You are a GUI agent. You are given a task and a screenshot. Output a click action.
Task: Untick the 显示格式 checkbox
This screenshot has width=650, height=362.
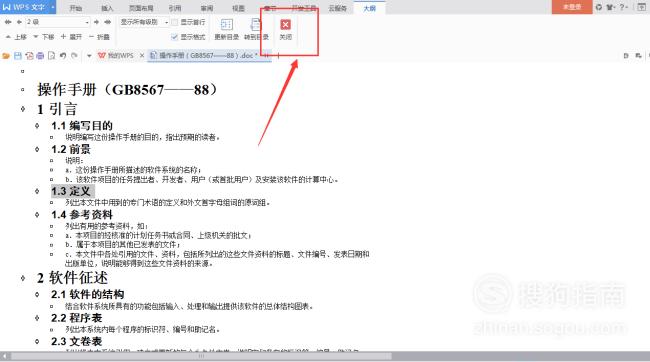[175, 37]
